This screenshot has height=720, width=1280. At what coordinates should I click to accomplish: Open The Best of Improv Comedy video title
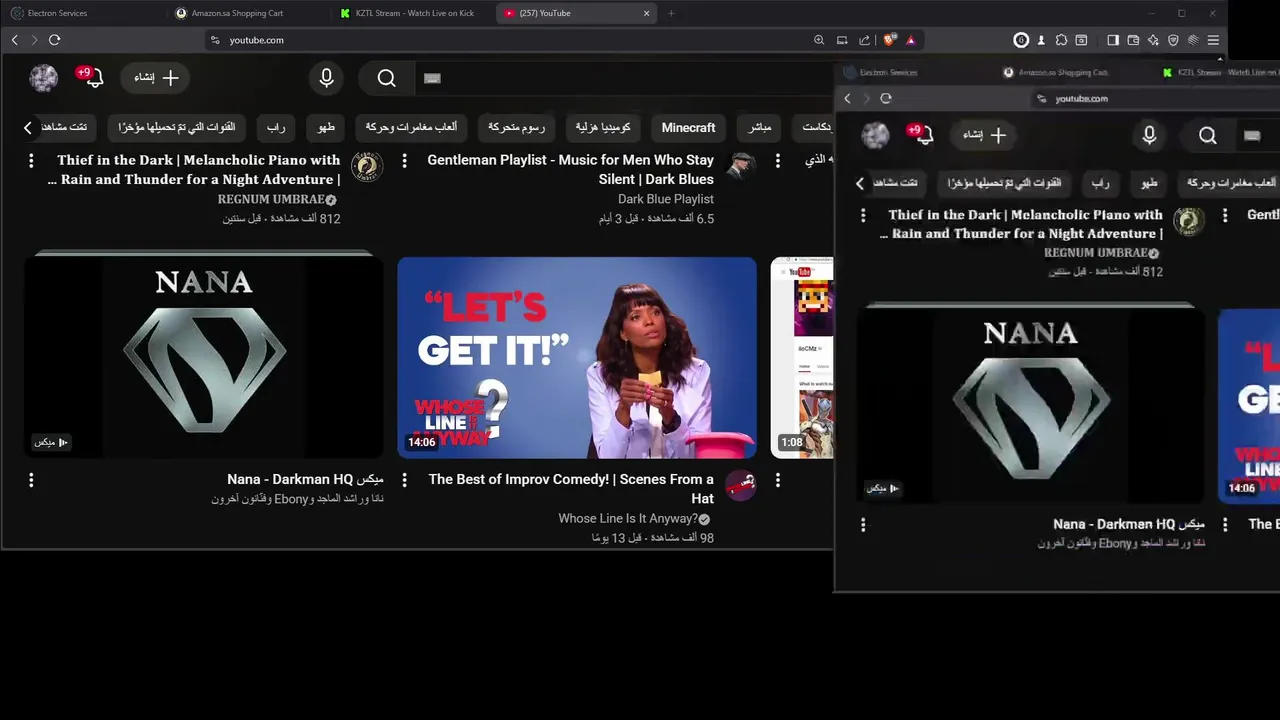click(x=571, y=488)
